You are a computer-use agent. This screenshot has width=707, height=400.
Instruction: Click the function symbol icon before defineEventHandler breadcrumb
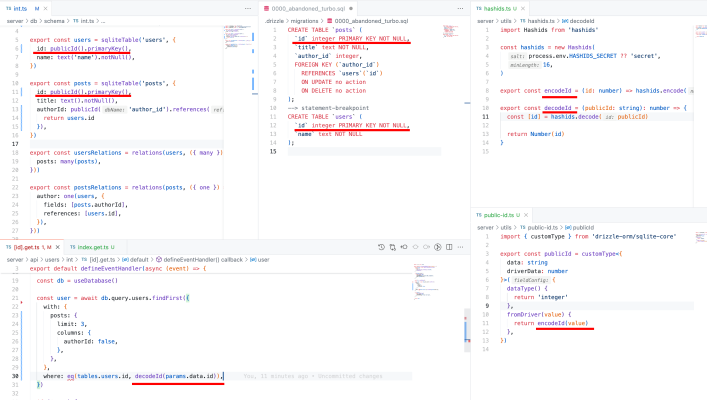[159, 260]
